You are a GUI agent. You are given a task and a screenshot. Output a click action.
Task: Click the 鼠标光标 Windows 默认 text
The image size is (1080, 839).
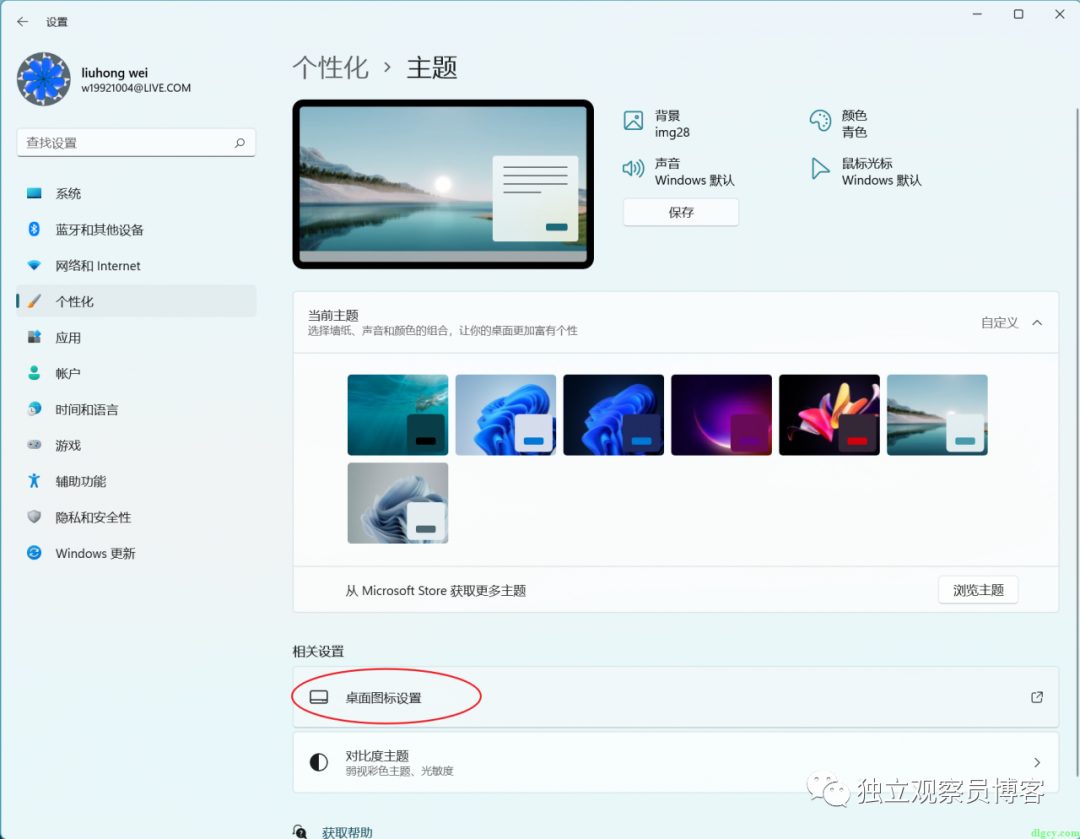pyautogui.click(x=881, y=172)
